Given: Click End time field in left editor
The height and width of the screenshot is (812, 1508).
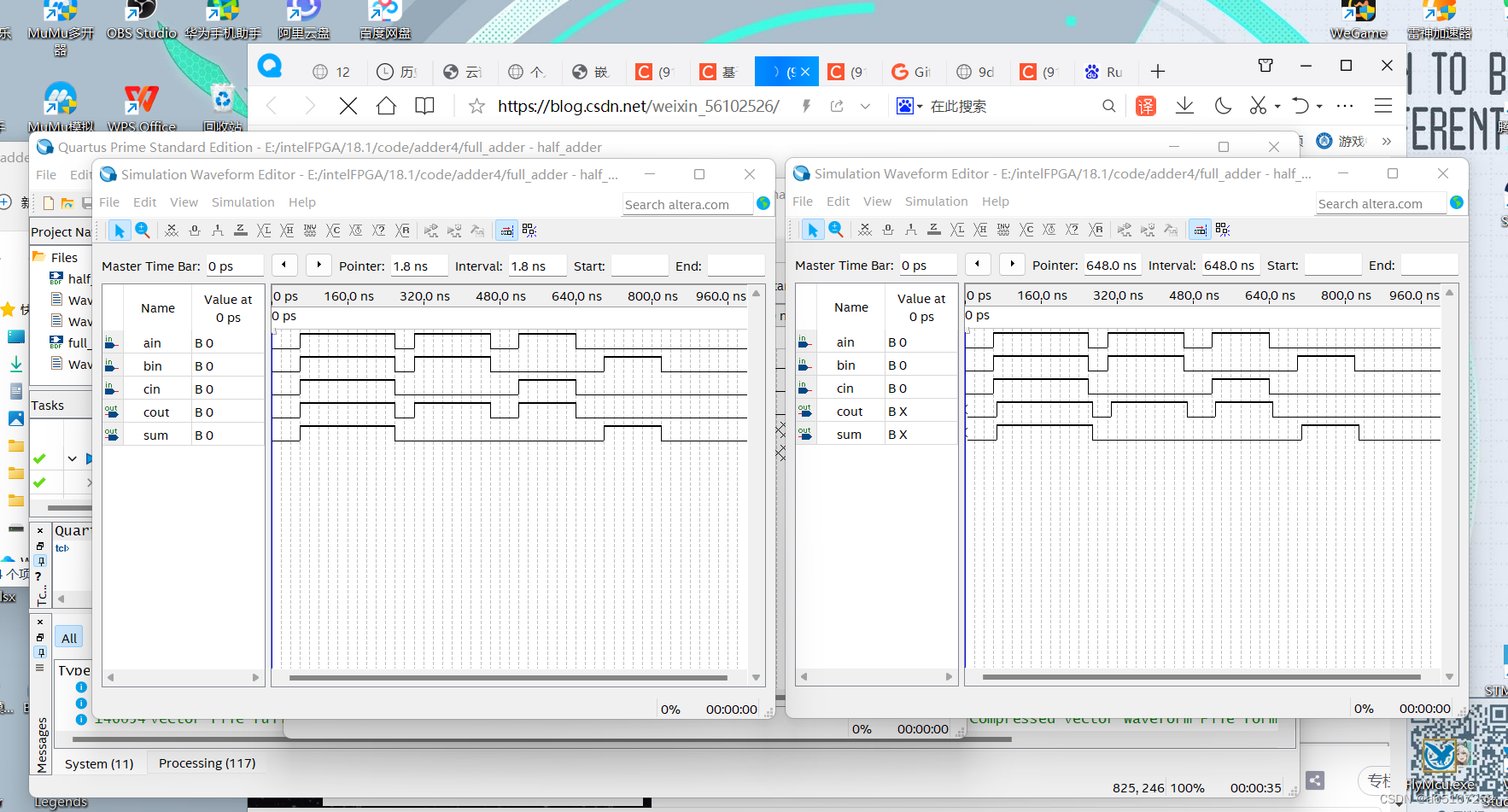Looking at the screenshot, I should [x=735, y=266].
